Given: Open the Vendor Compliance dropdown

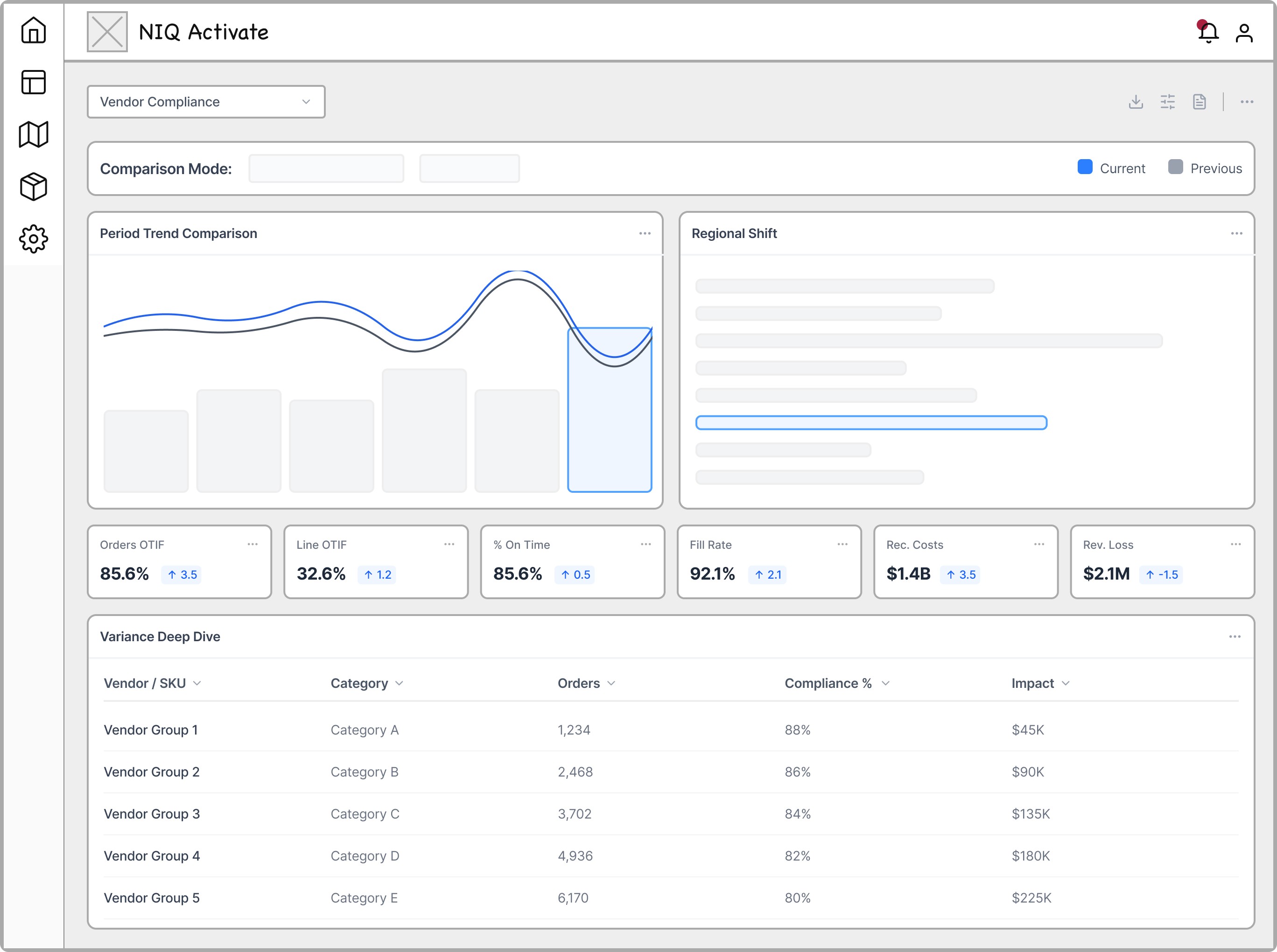Looking at the screenshot, I should pyautogui.click(x=206, y=102).
